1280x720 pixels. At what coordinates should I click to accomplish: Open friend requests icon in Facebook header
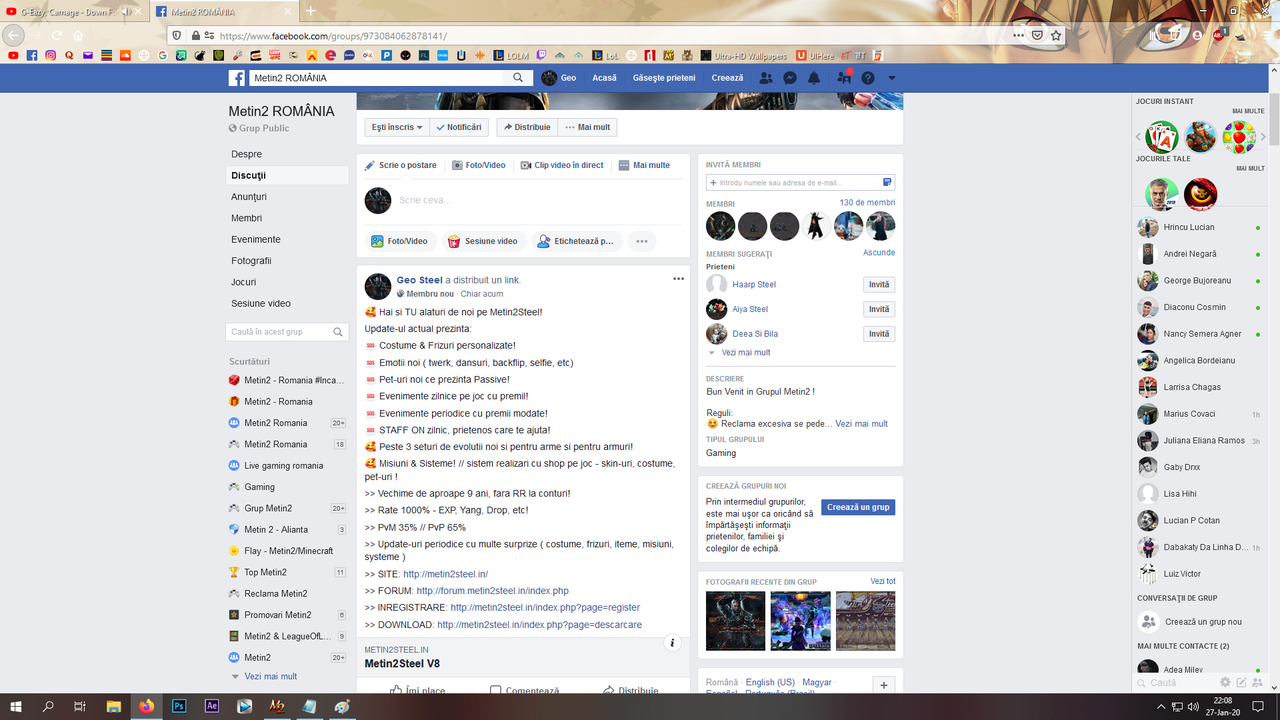click(x=766, y=78)
